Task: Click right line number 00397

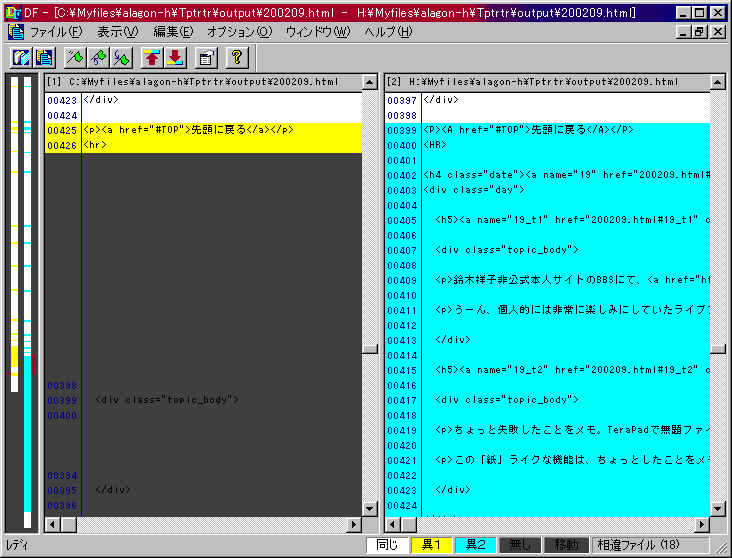Action: pos(402,100)
